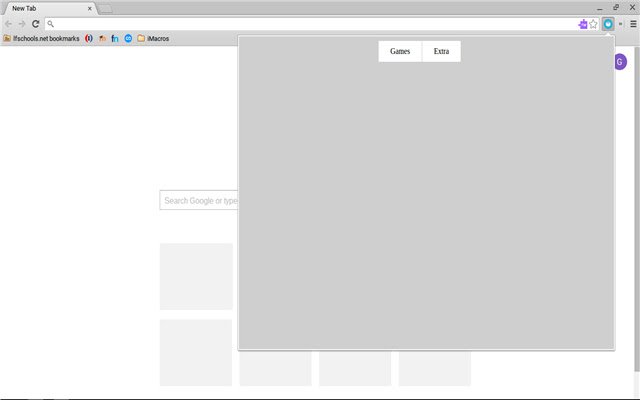The height and width of the screenshot is (400, 640).
Task: Minimize the browser window
Action: 600,8
